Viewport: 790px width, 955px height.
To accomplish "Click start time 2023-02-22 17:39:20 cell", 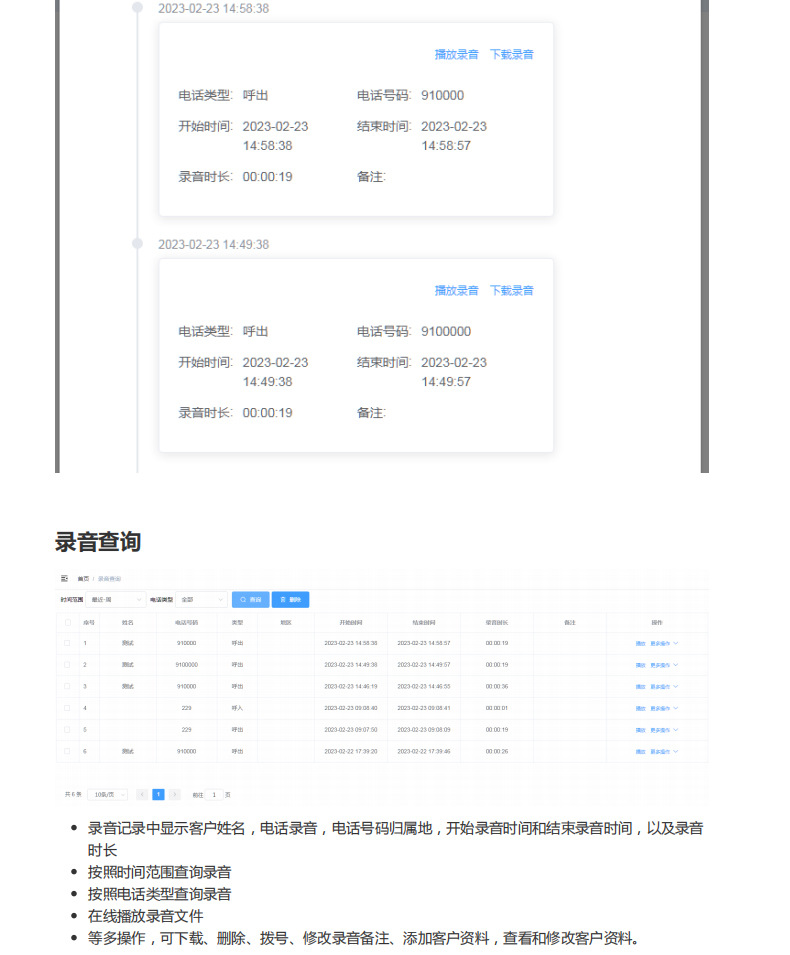I will click(x=351, y=752).
